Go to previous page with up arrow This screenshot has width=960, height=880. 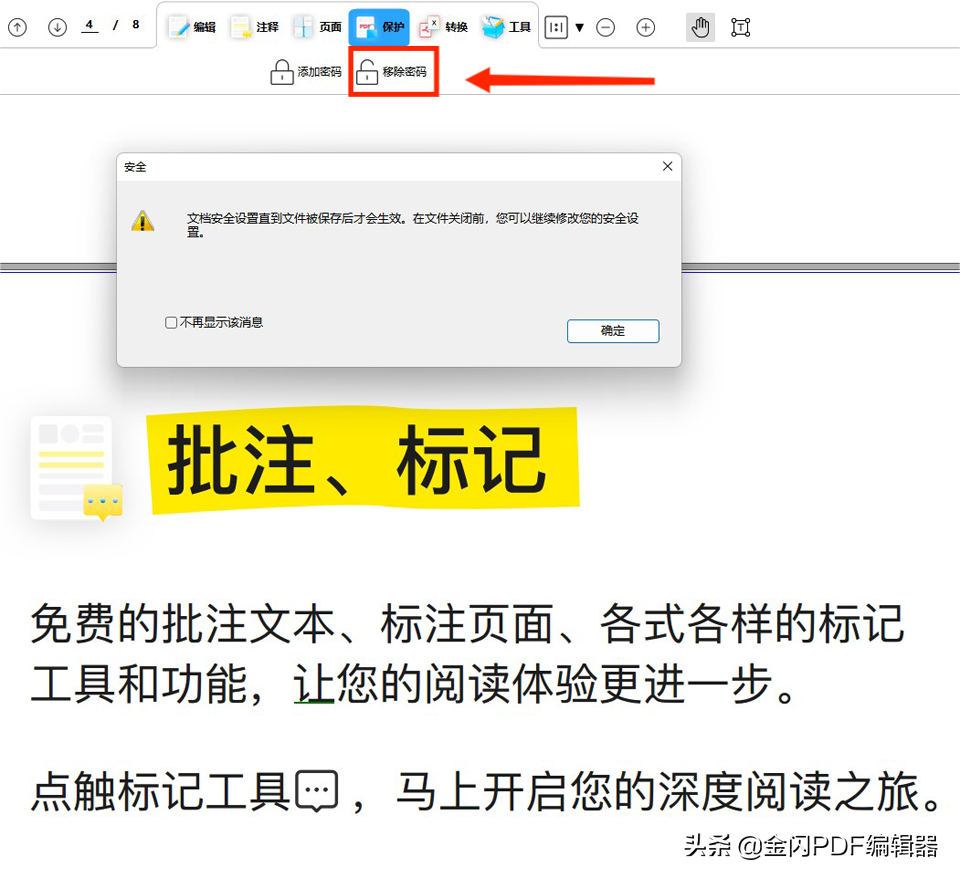18,28
